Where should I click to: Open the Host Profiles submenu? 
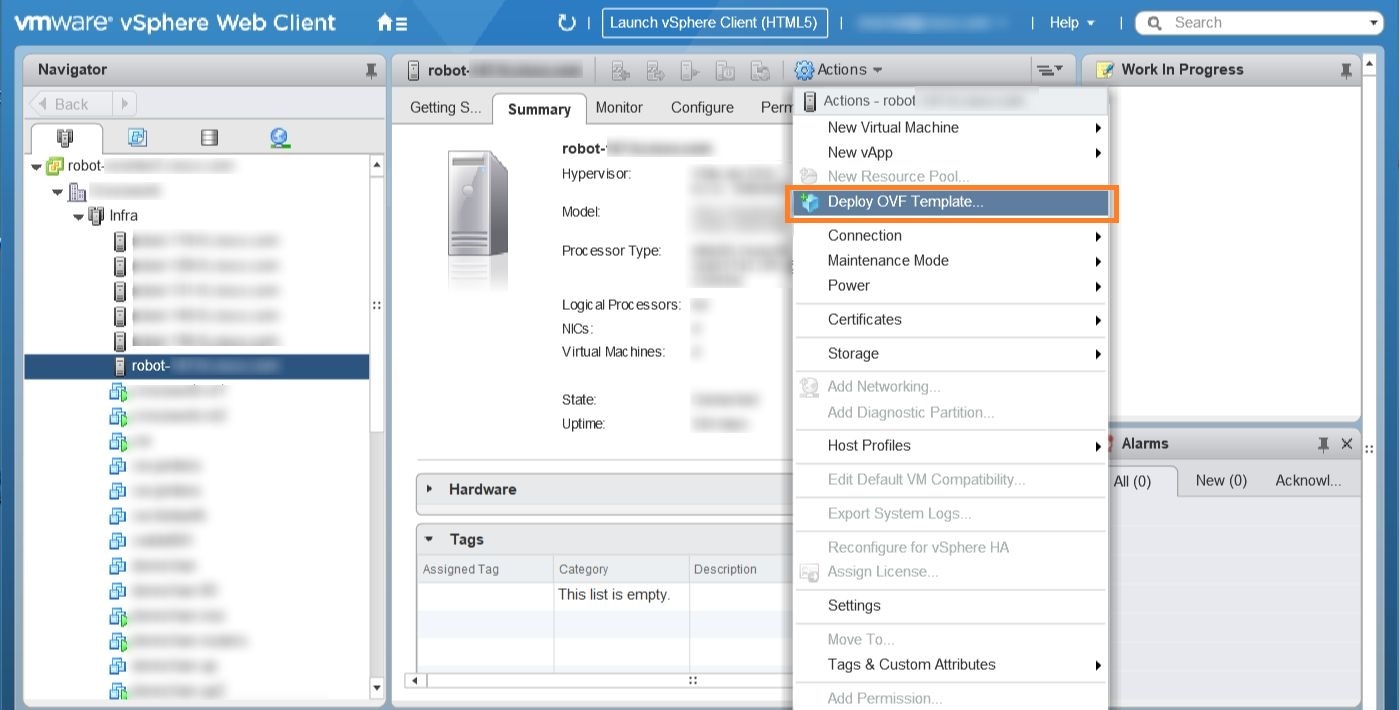[951, 446]
